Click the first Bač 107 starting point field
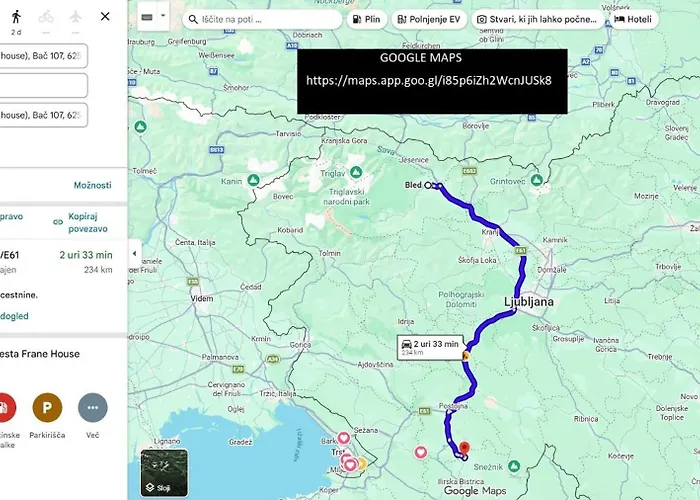Image resolution: width=700 pixels, height=500 pixels. (42, 54)
